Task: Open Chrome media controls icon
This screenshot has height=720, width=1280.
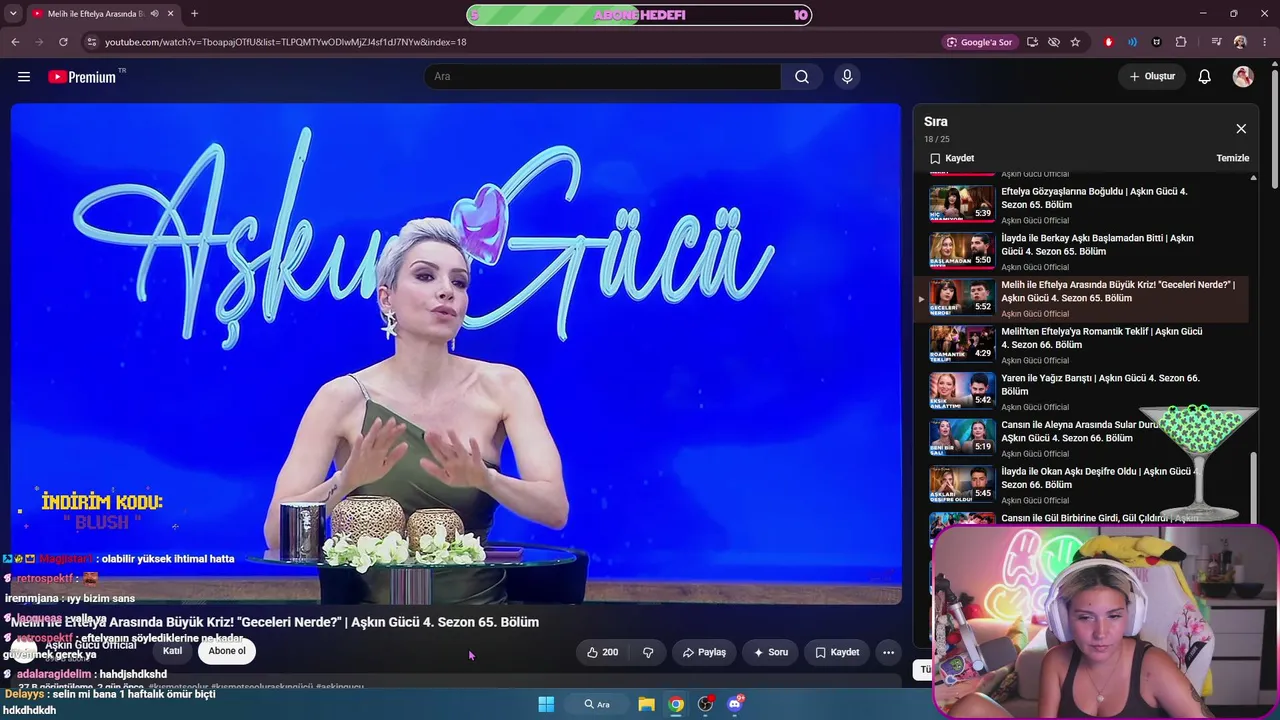Action: coord(1216,42)
